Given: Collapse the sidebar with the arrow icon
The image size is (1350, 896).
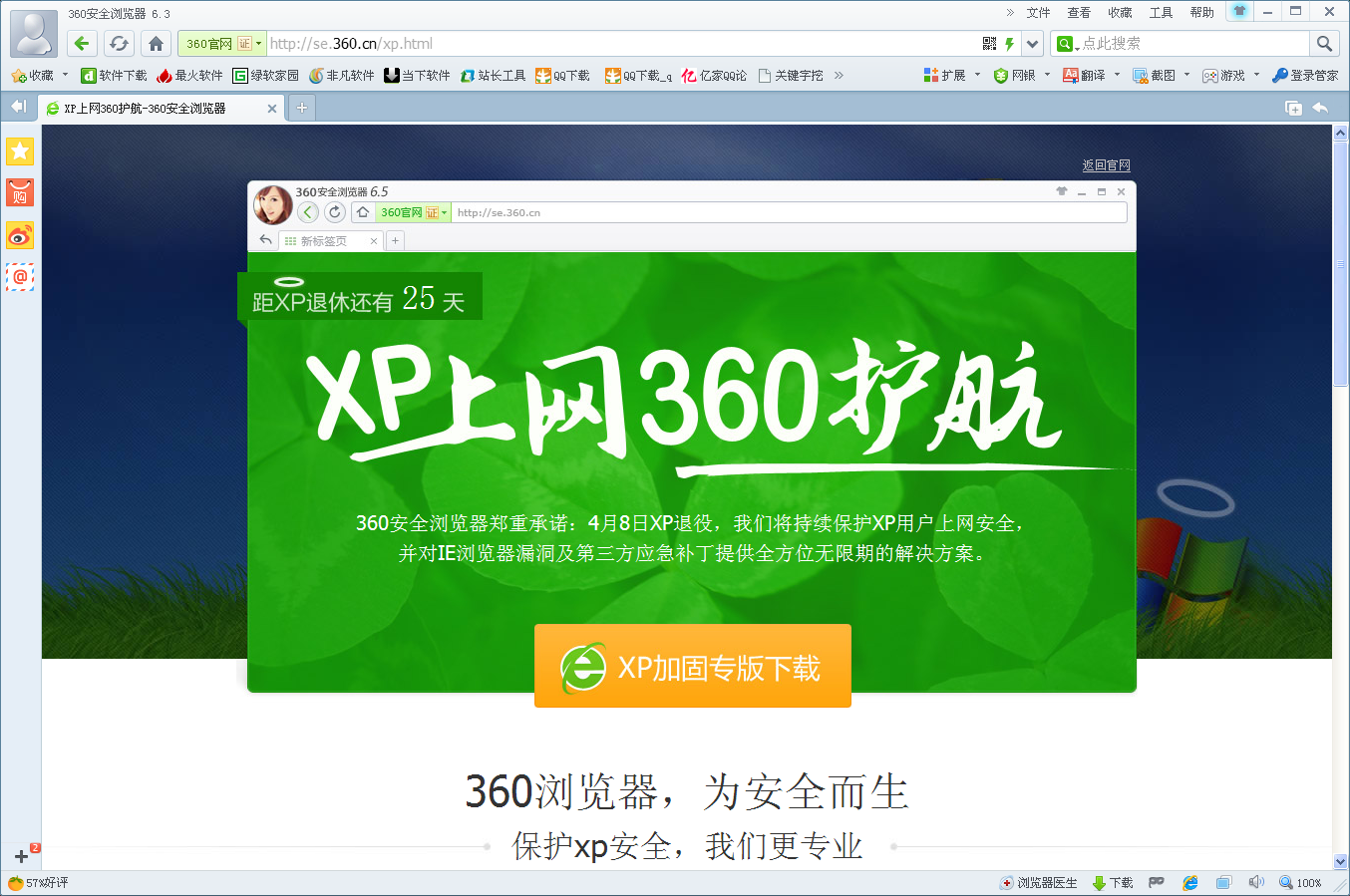Looking at the screenshot, I should (18, 107).
